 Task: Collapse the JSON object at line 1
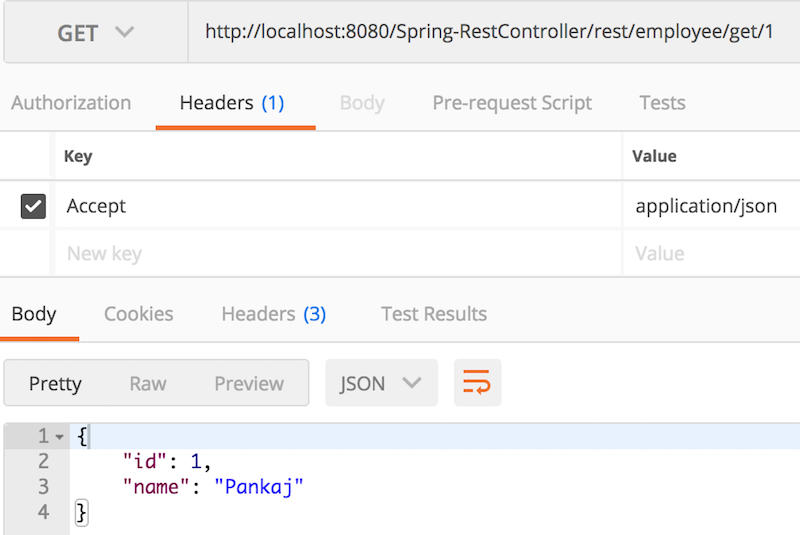coord(60,437)
